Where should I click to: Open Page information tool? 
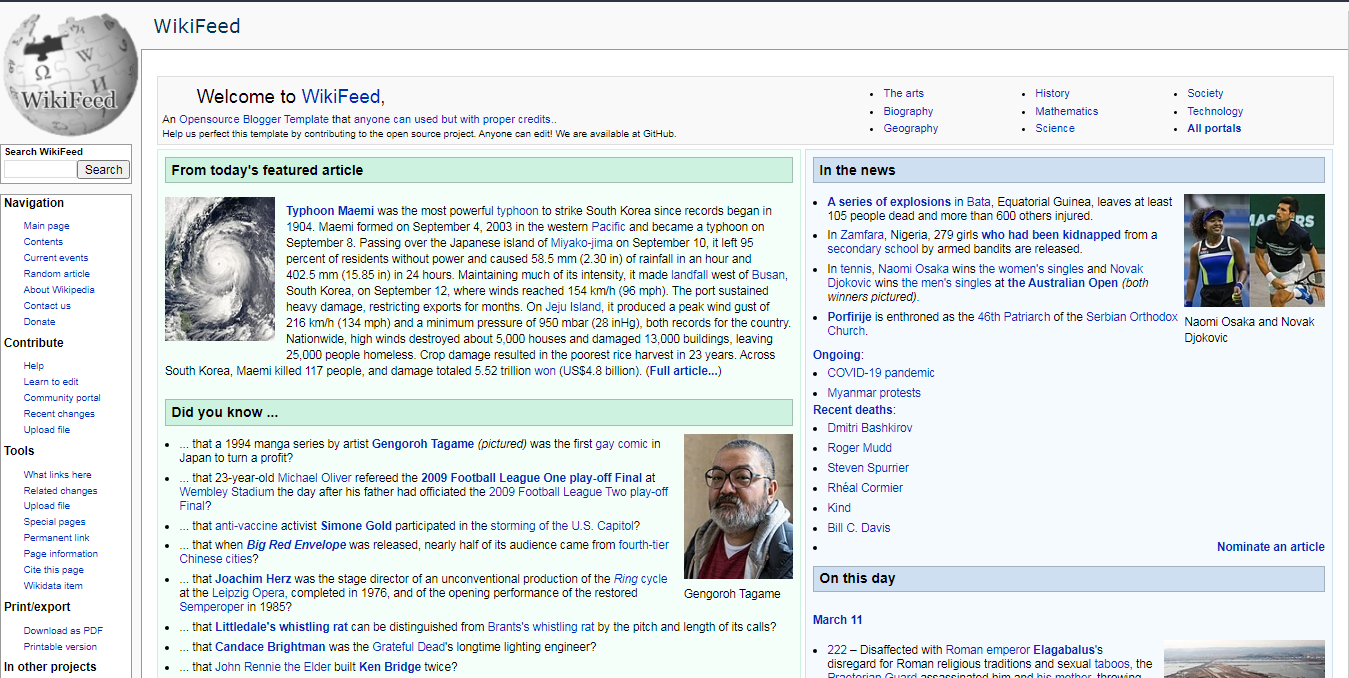[x=61, y=554]
